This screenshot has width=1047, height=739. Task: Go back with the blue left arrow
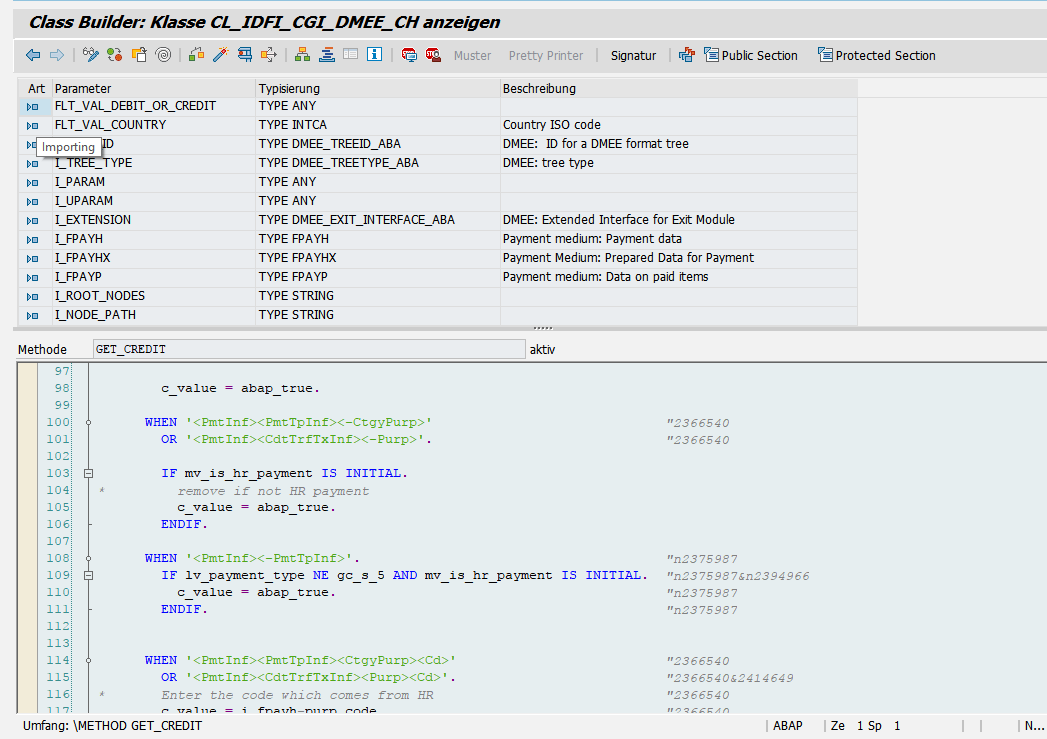coord(33,55)
